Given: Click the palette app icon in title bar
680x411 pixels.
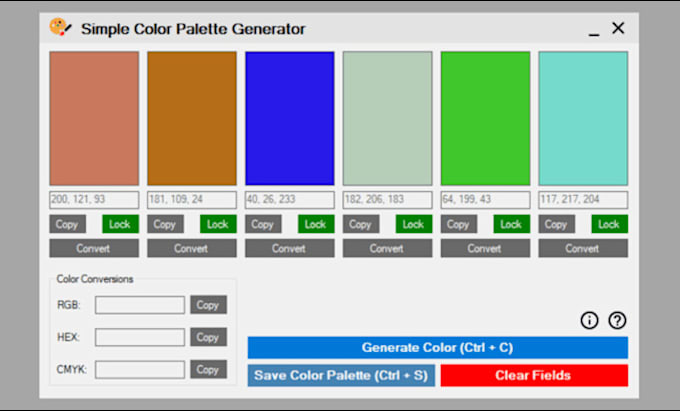Looking at the screenshot, I should [x=60, y=28].
